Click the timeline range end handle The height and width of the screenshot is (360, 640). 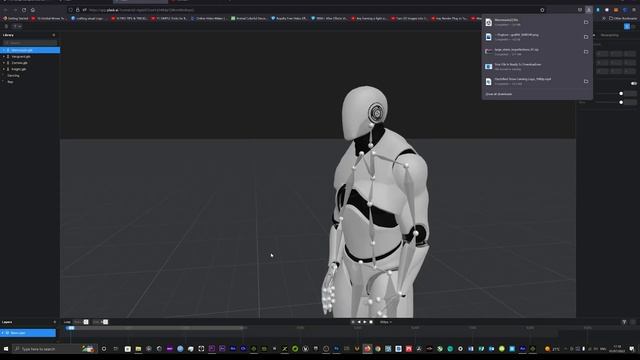click(242, 328)
